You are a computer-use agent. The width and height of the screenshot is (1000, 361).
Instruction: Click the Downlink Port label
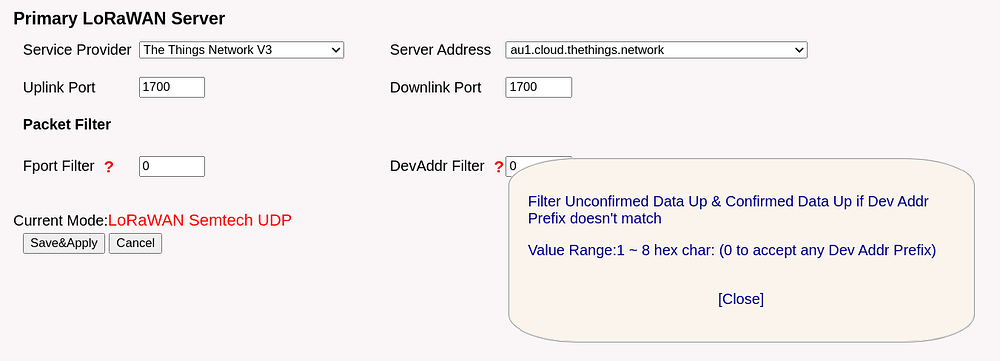(x=436, y=87)
